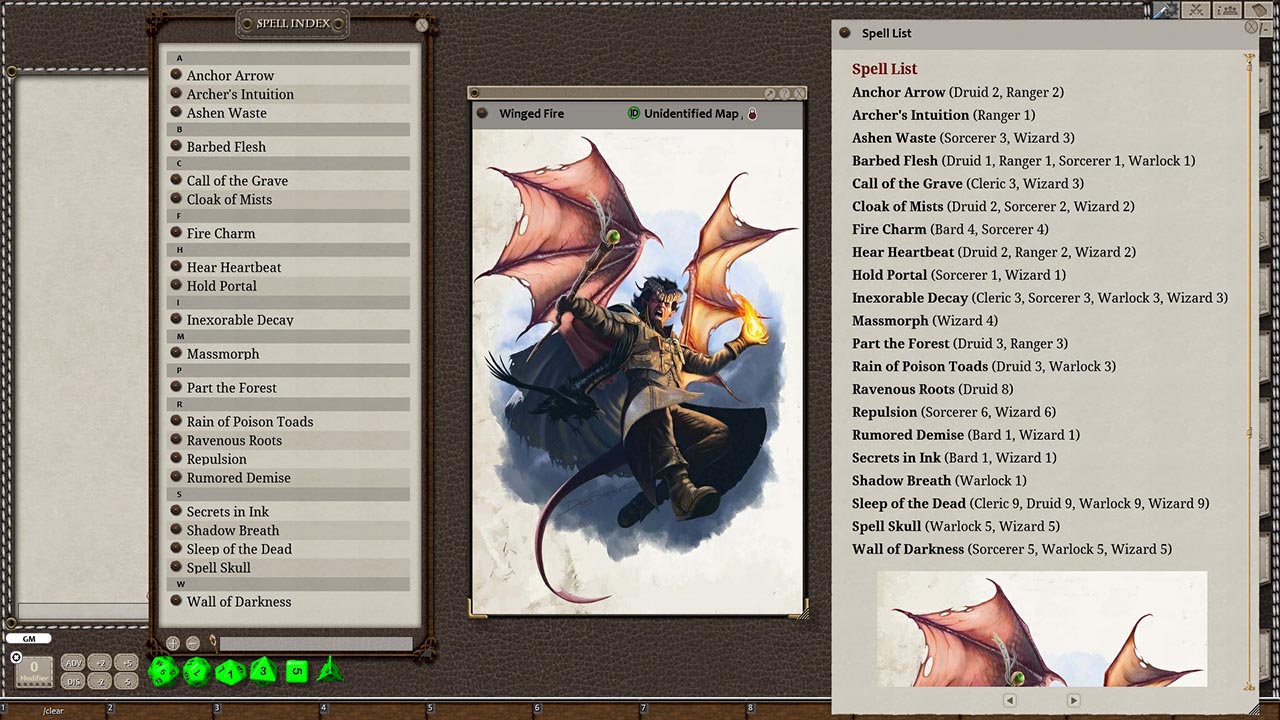Click the wing artwork thumbnail in Spell List

1042,629
